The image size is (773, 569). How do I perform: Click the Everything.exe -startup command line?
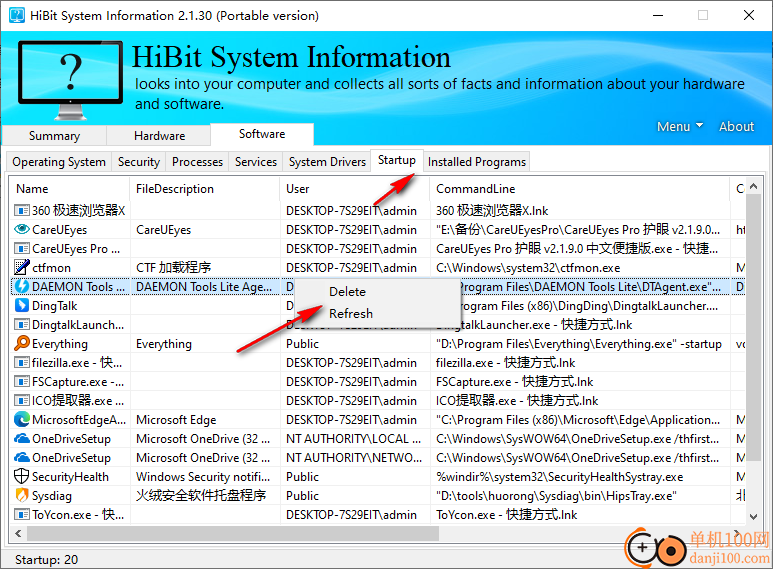tap(579, 344)
